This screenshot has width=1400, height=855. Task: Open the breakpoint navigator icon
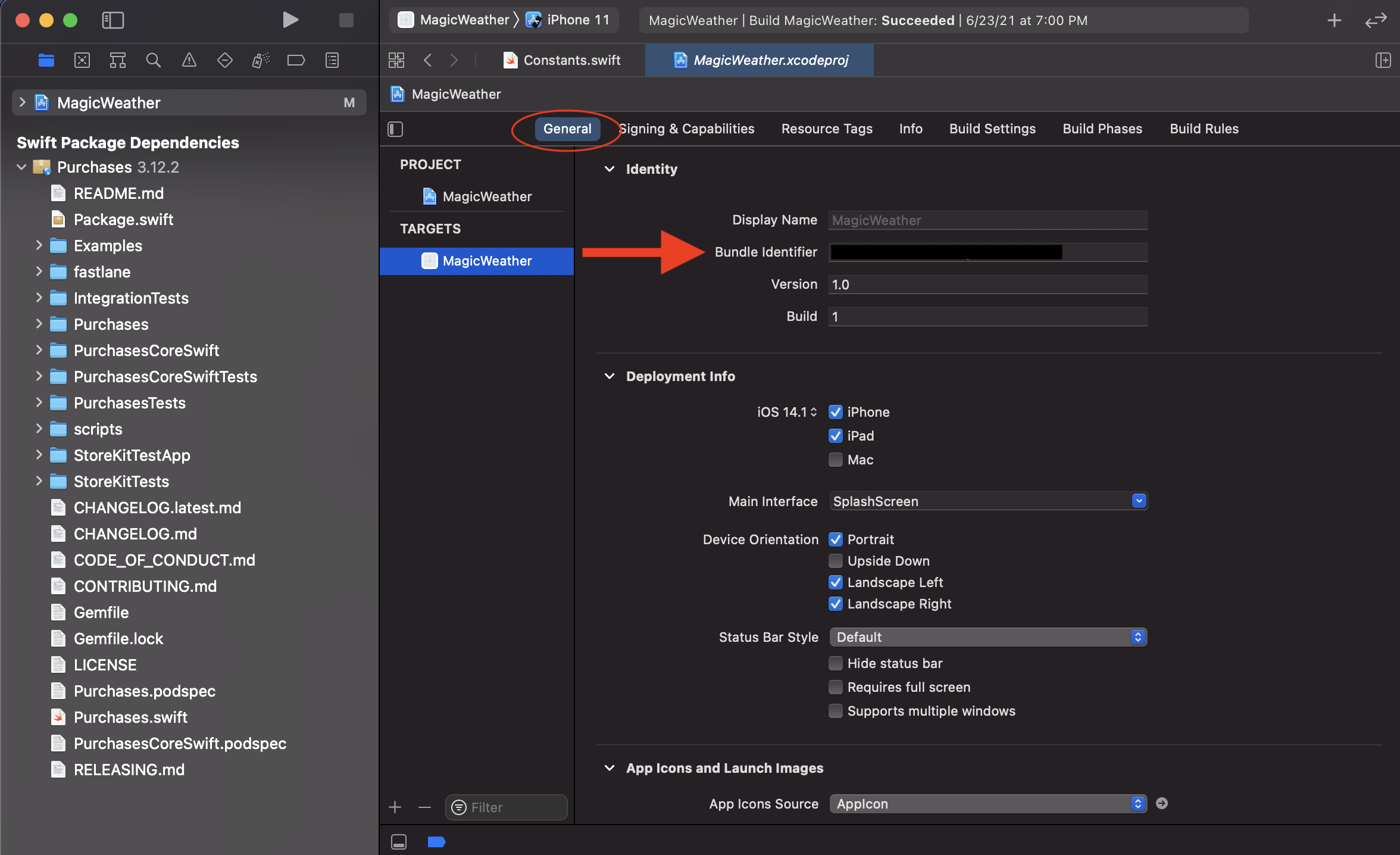296,60
